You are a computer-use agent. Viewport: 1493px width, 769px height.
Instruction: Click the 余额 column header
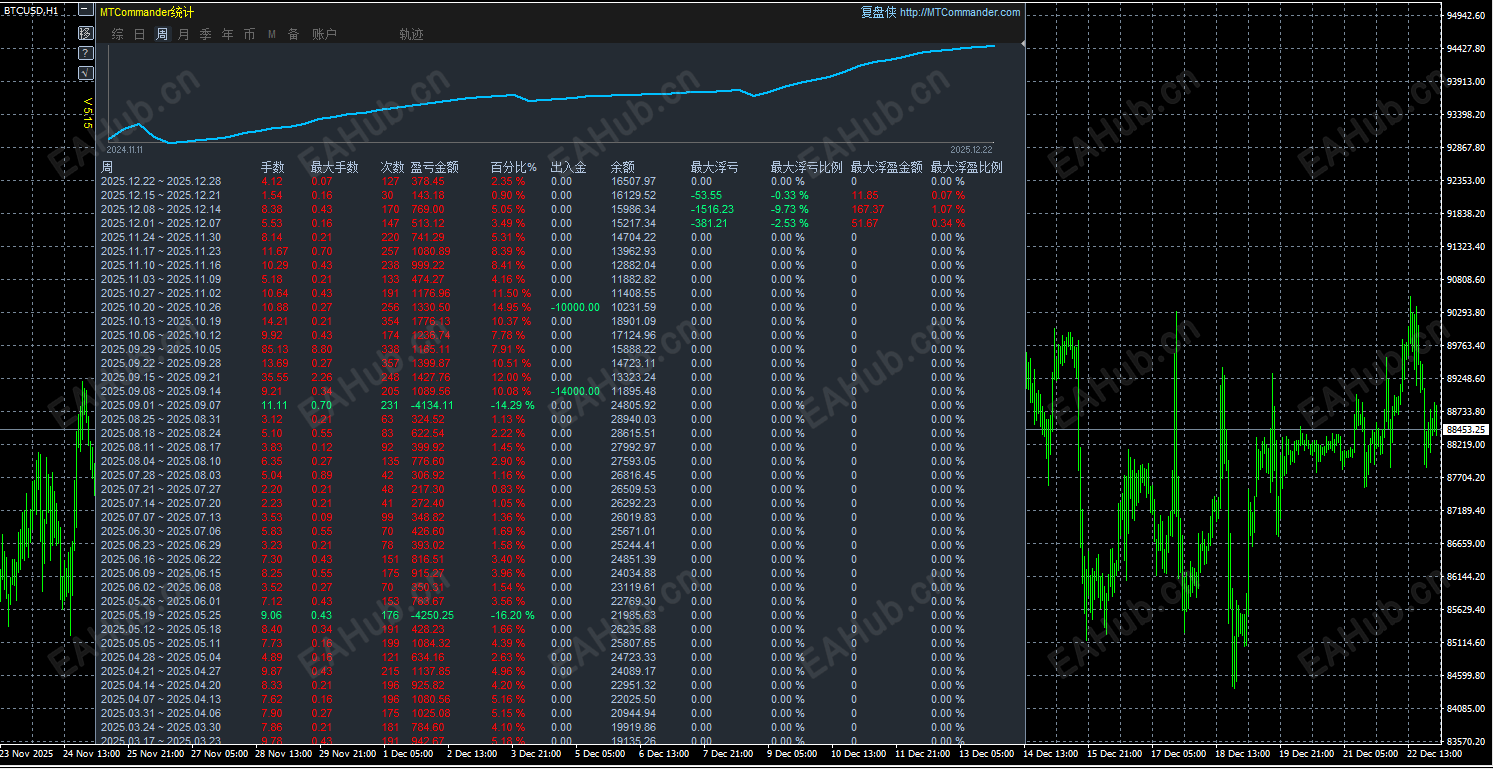tap(623, 168)
